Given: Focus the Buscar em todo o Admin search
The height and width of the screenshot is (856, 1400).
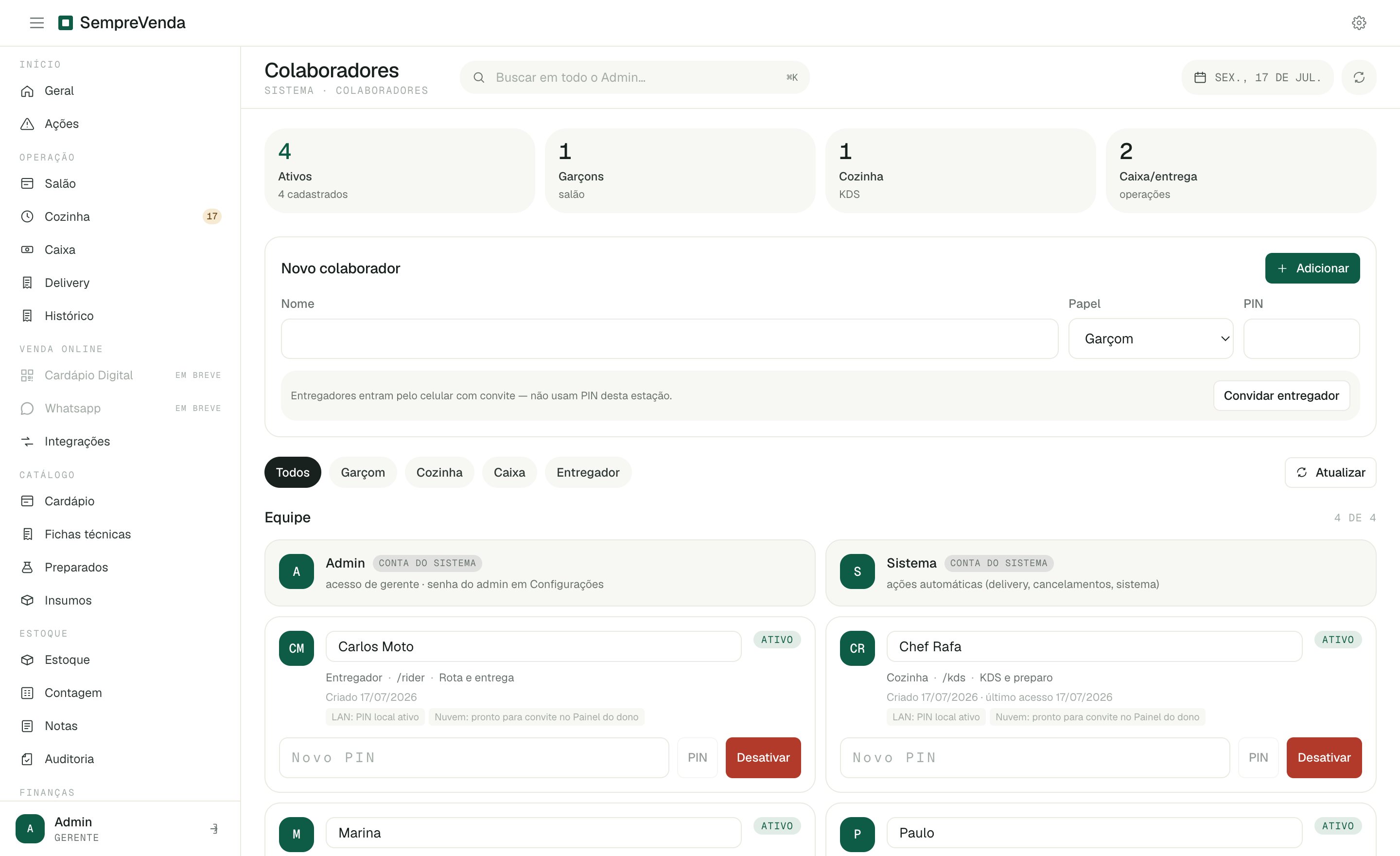Looking at the screenshot, I should (635, 77).
